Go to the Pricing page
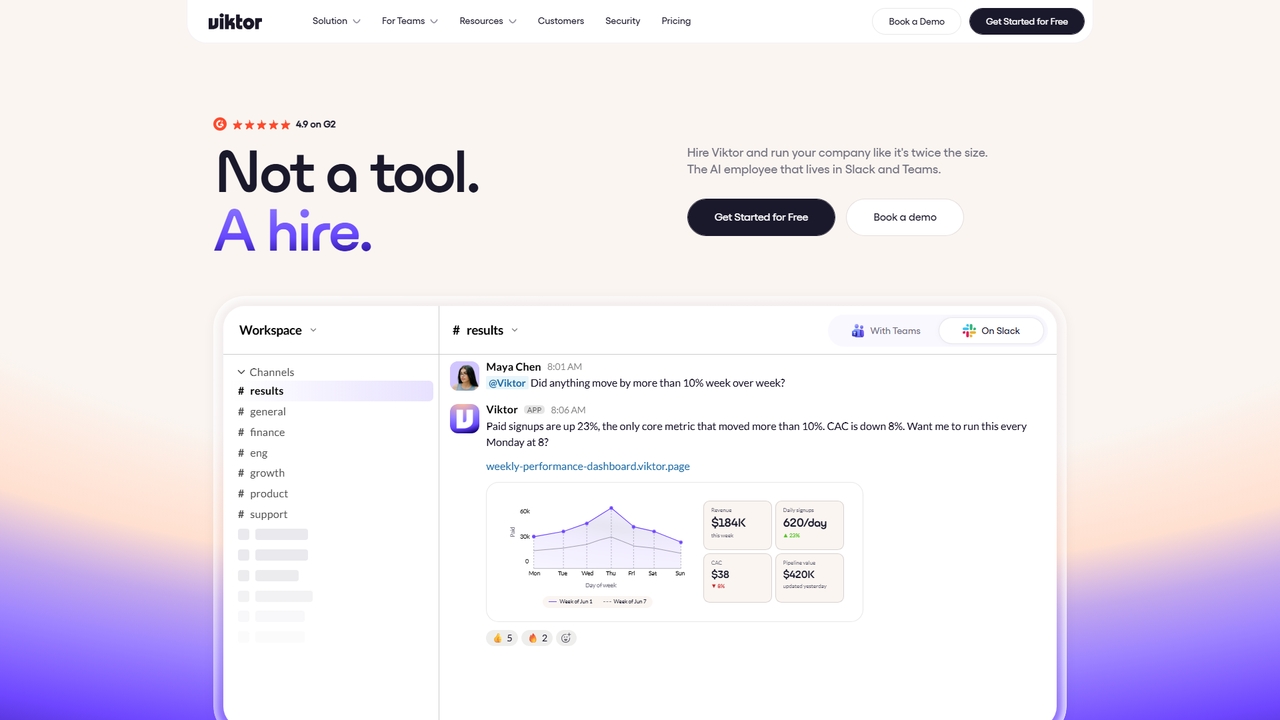The height and width of the screenshot is (720, 1280). click(x=676, y=21)
